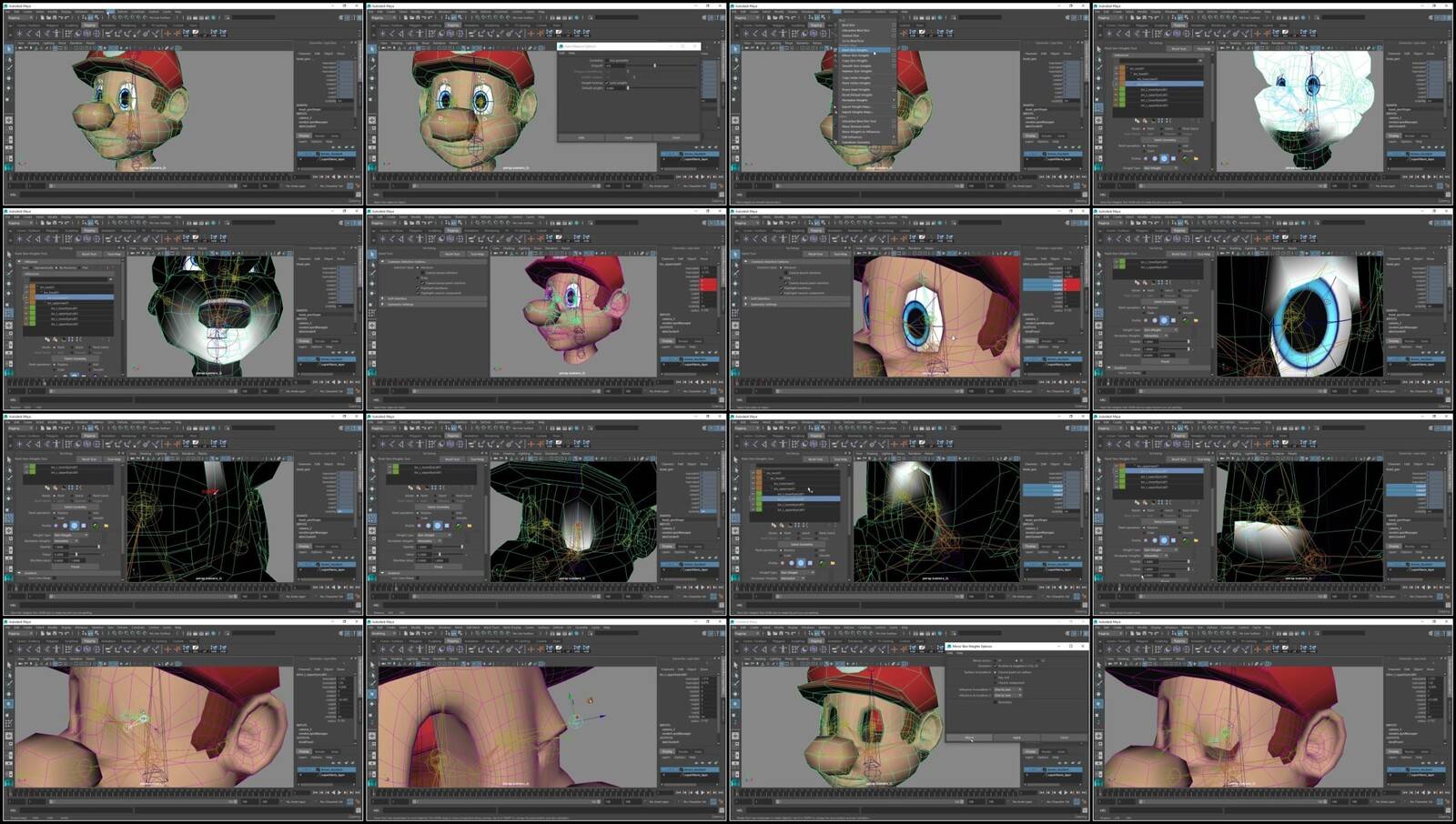Select Mirror across XZ radio button
Image resolution: width=1456 pixels, height=824 pixels.
pos(1038,660)
